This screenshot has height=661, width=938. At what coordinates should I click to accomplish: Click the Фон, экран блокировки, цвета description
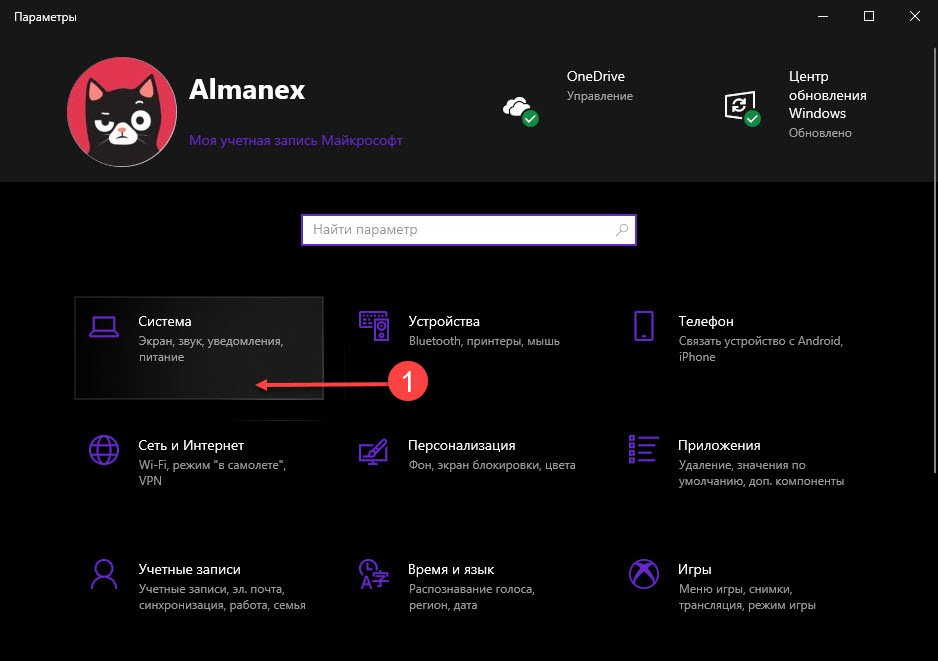click(492, 465)
